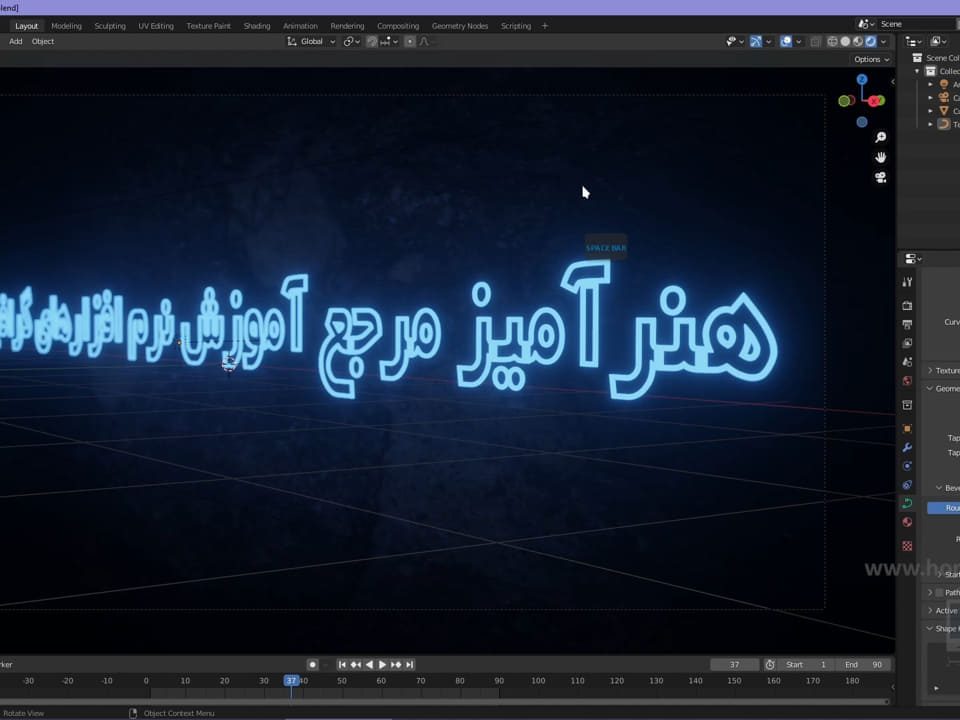Switch to the Modeling workspace tab
Screen dimensions: 960x720
pos(66,26)
